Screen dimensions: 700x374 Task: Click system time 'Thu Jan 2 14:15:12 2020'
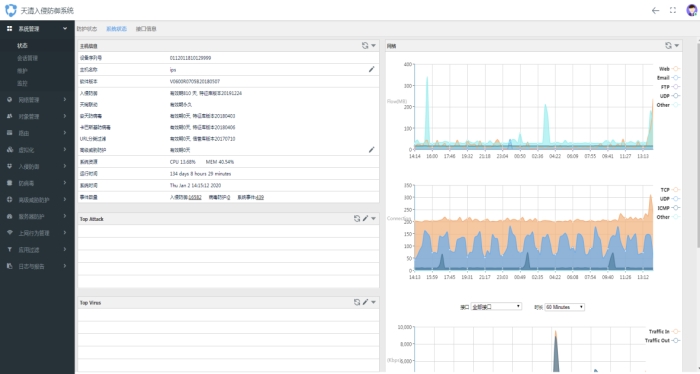[x=195, y=185]
